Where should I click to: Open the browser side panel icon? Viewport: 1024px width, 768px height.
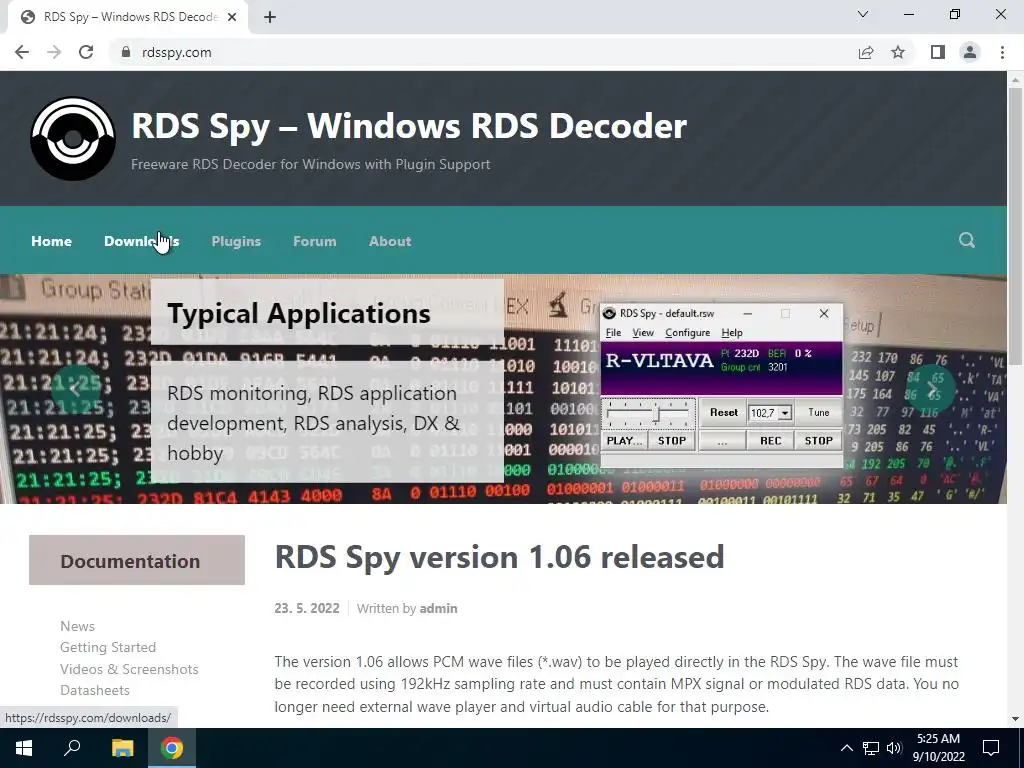(938, 52)
